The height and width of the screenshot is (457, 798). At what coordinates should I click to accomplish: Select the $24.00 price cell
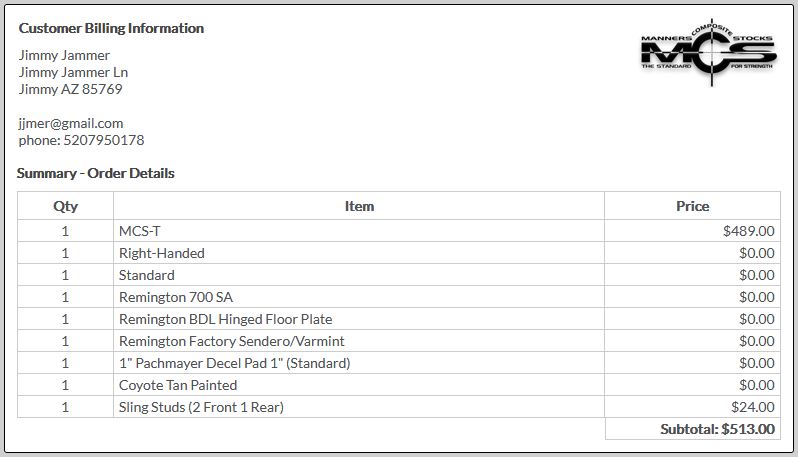692,407
